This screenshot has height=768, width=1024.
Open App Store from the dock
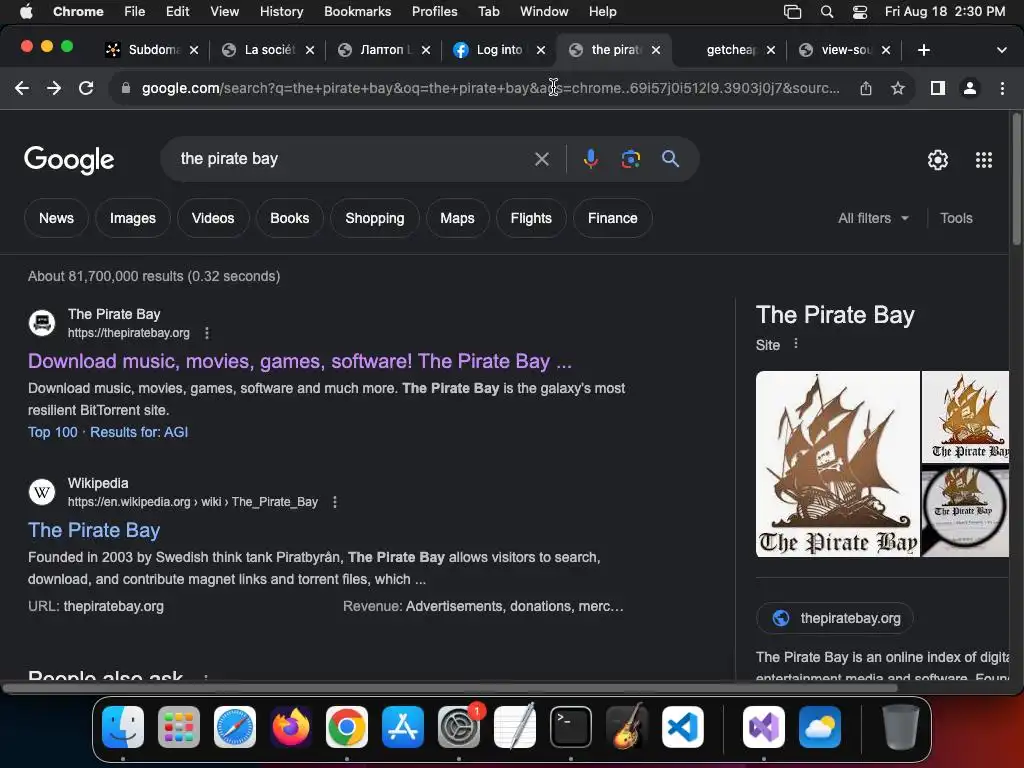(x=403, y=727)
